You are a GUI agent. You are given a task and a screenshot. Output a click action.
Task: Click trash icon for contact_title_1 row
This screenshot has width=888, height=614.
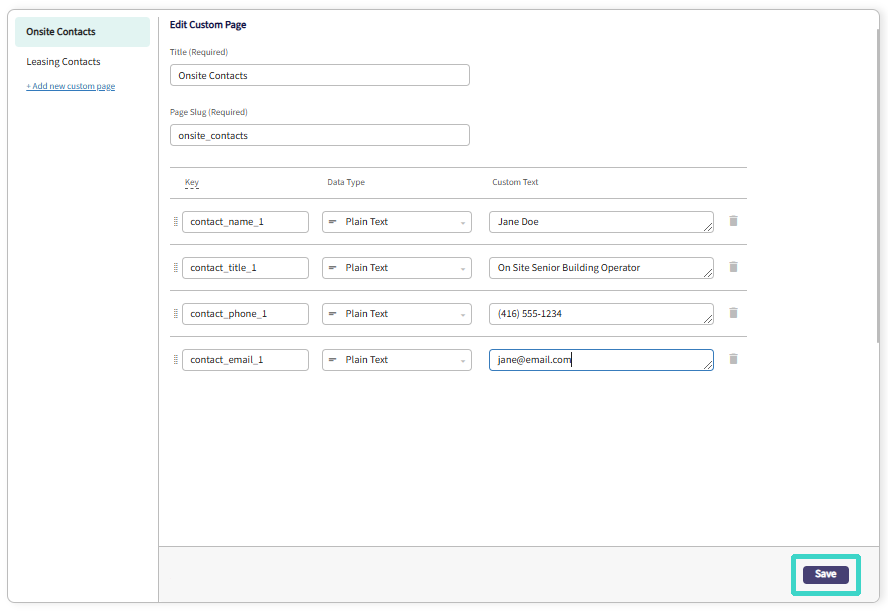pyautogui.click(x=733, y=267)
